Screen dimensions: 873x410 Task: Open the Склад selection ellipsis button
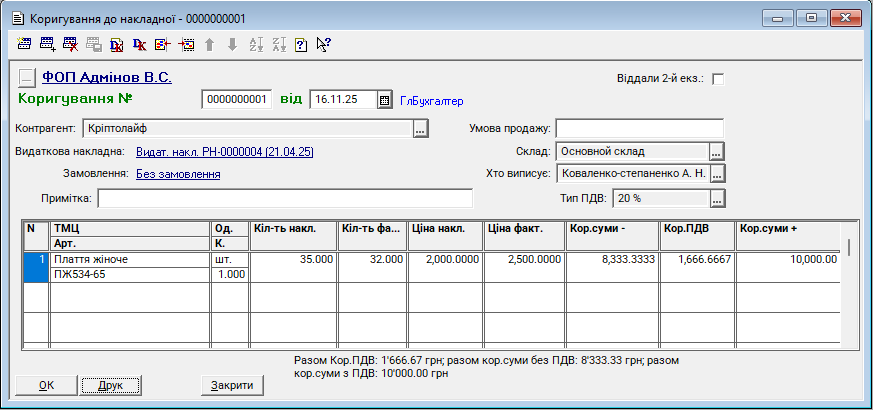716,152
